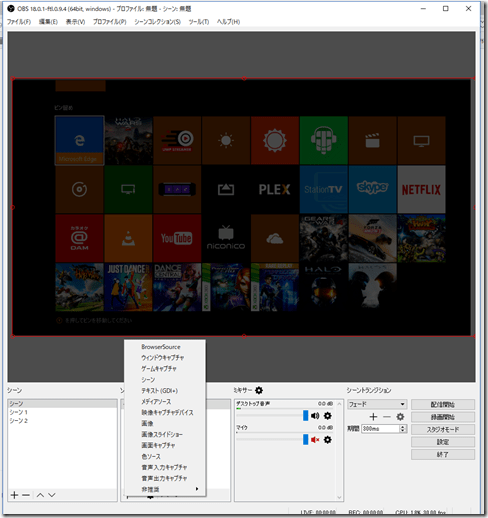The height and width of the screenshot is (518, 488).
Task: Click the マイク volume slider handle
Action: click(x=306, y=440)
